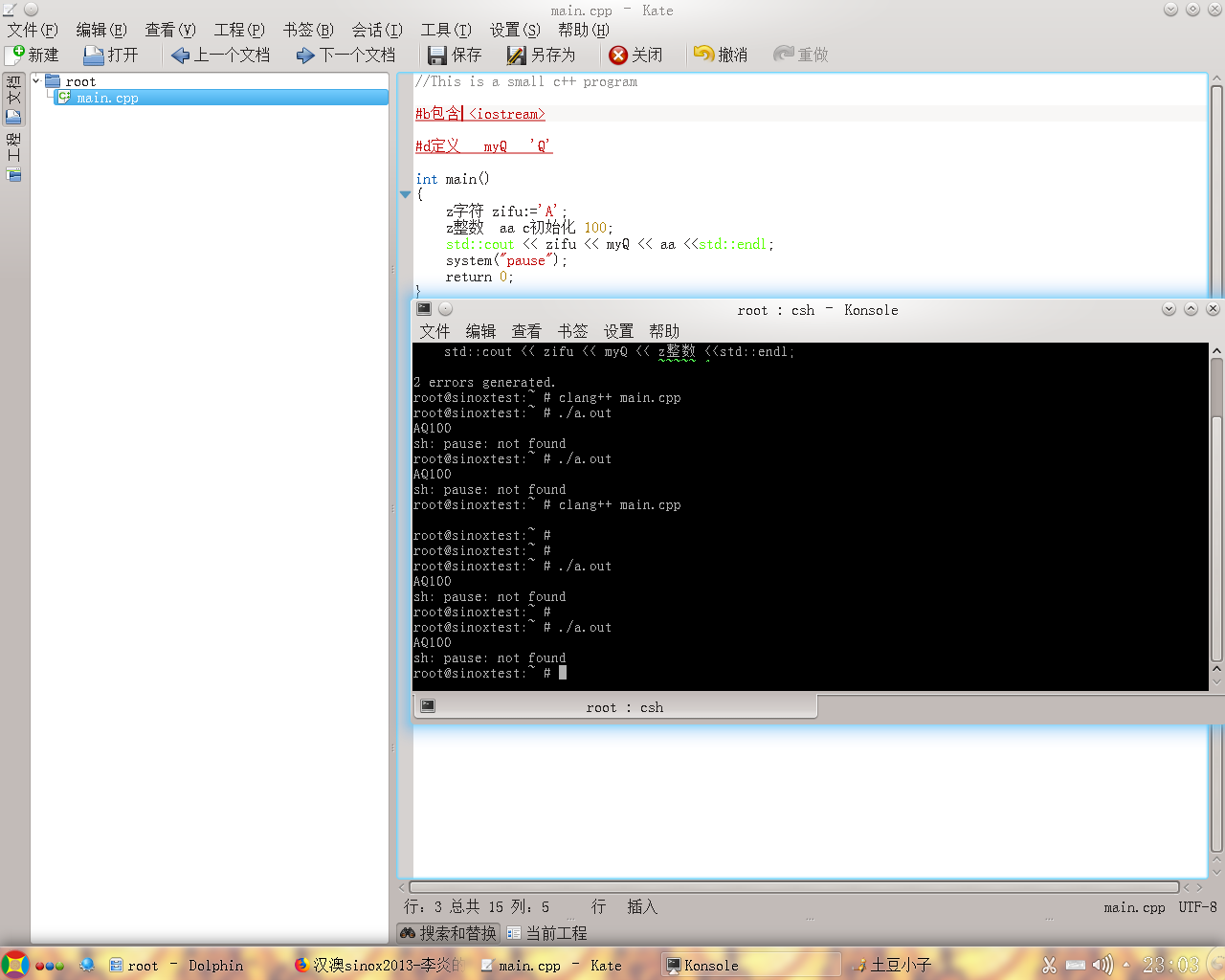Click the round pin button in Konsole's title bar
The image size is (1225, 980).
click(x=445, y=309)
